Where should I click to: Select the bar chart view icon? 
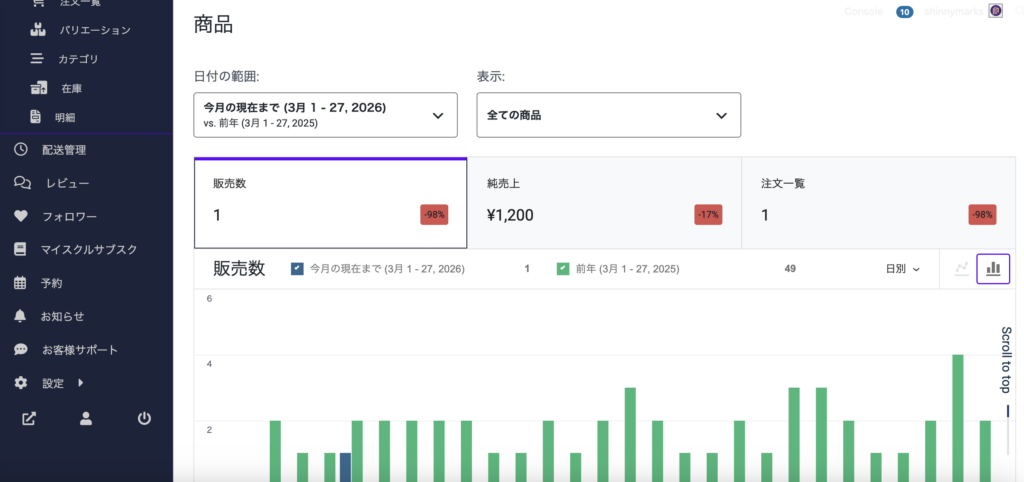tap(993, 268)
